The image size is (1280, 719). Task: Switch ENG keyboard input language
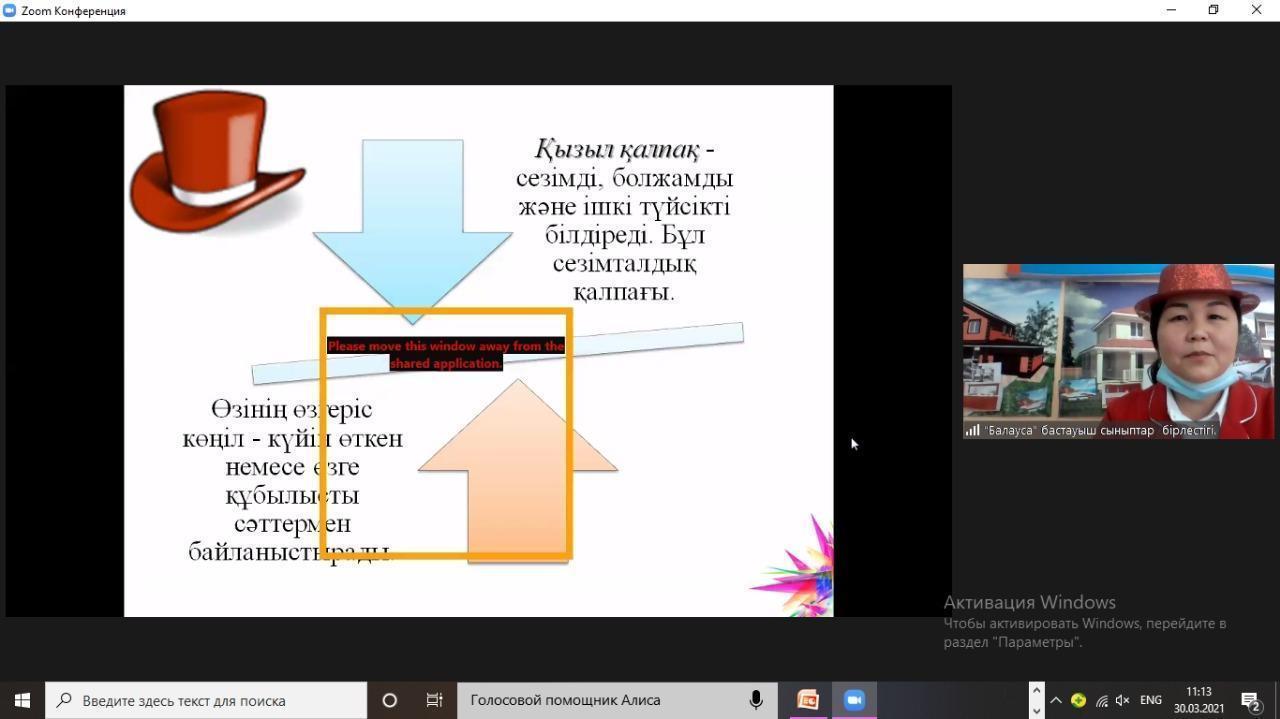coord(1150,700)
